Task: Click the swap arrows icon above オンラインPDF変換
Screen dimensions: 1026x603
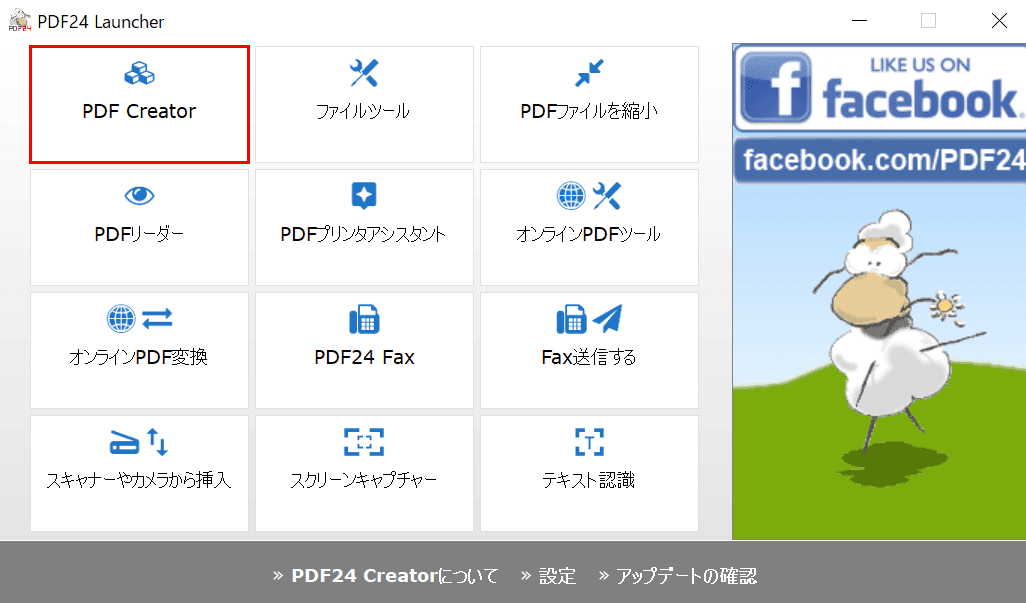Action: [157, 319]
